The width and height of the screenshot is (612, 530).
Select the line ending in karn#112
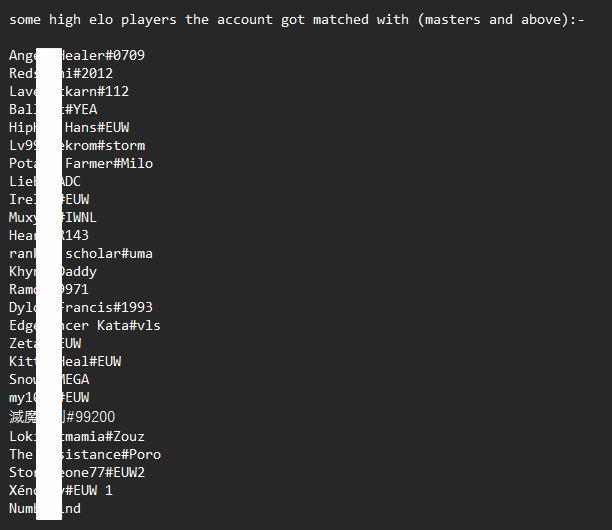69,91
